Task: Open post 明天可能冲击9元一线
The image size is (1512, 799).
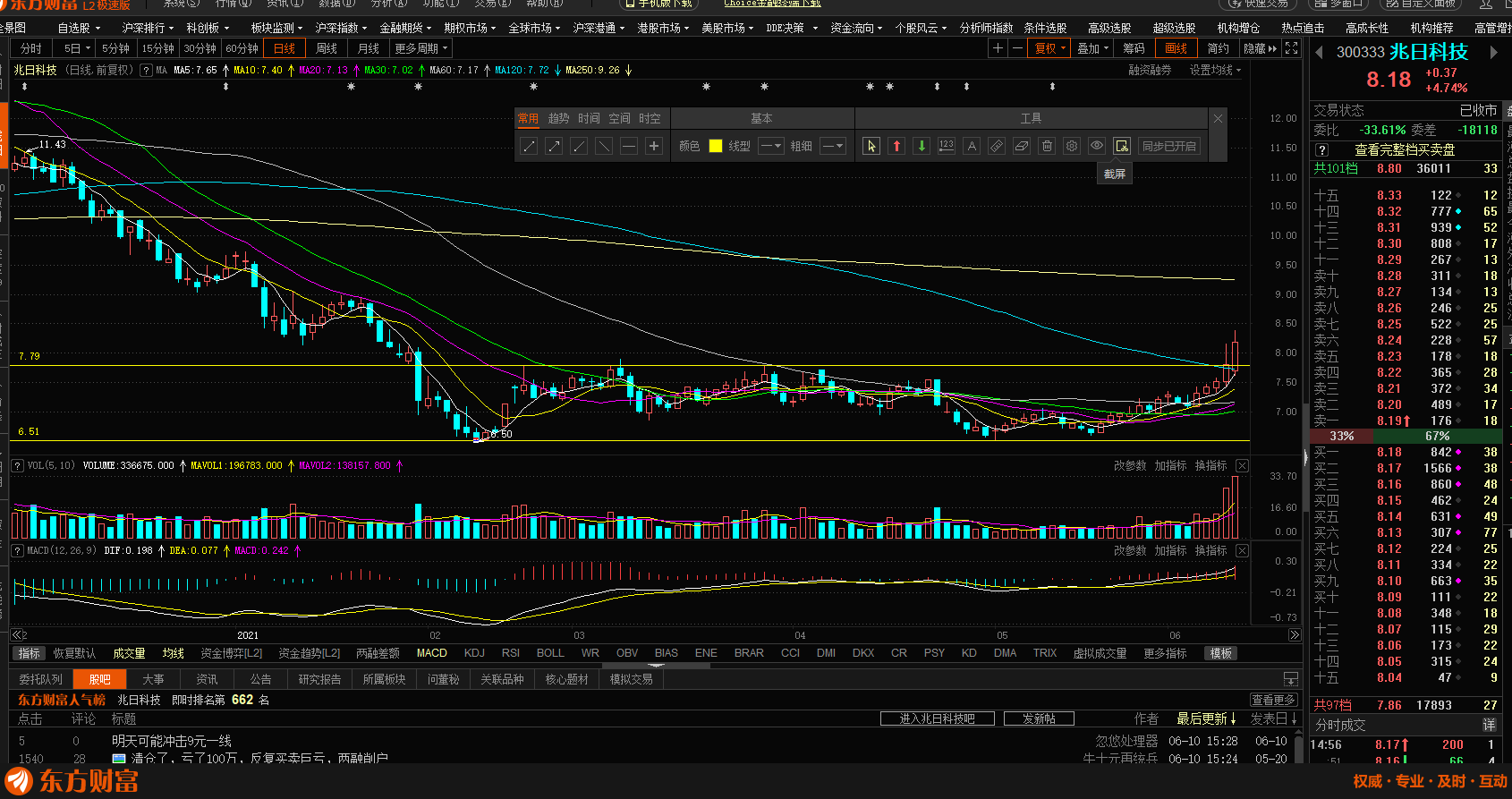Action: [172, 741]
